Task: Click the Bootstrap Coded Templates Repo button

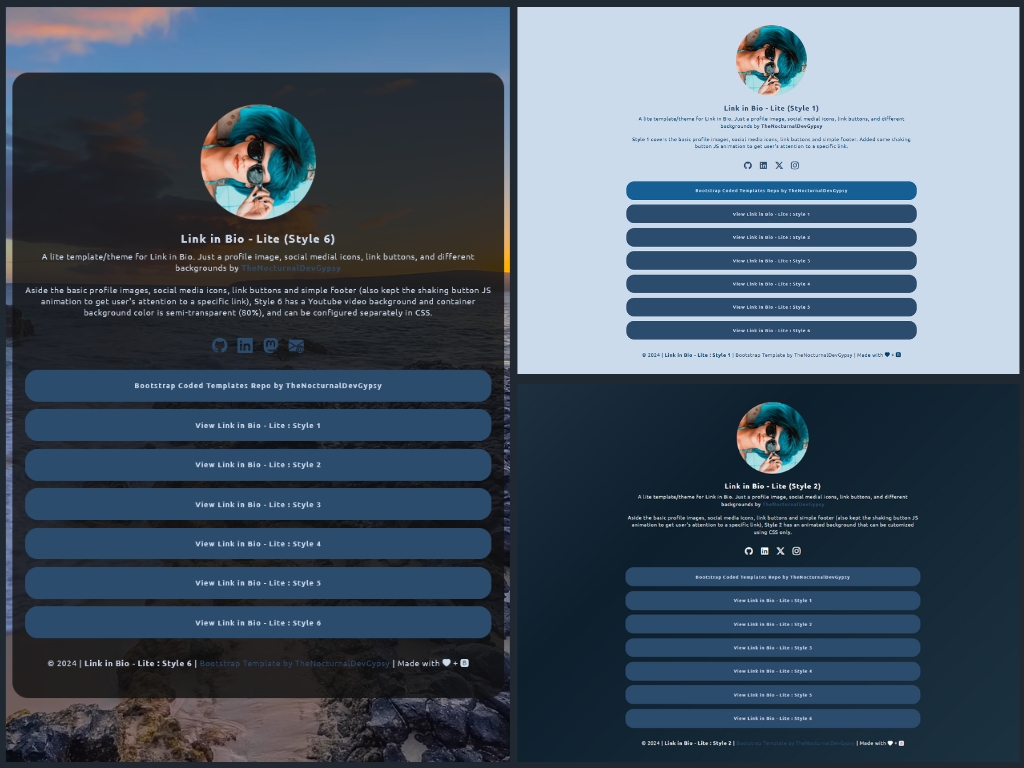Action: click(257, 385)
